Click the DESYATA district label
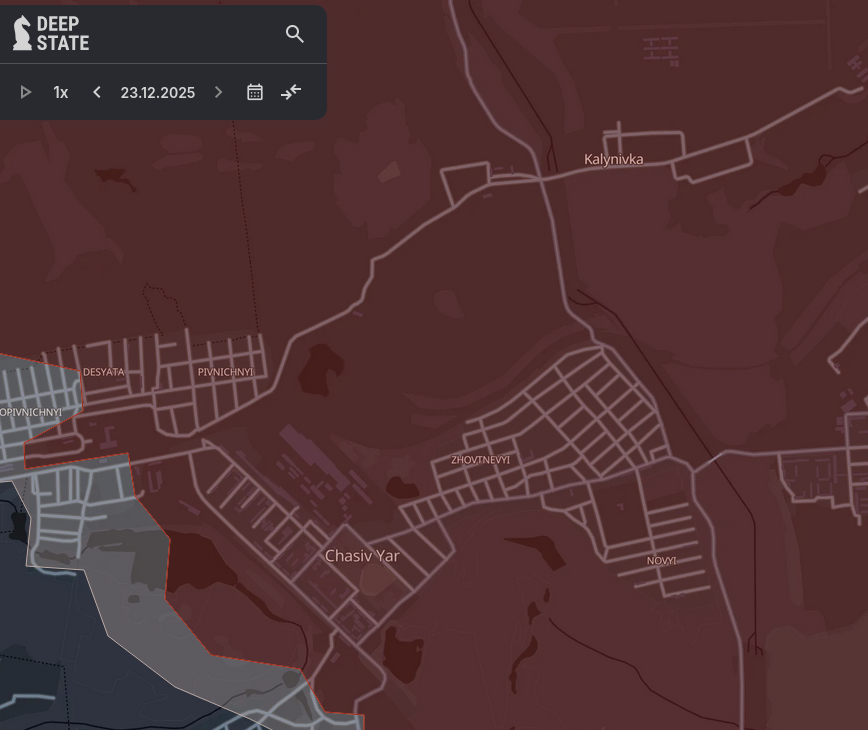This screenshot has width=868, height=730. 104,372
